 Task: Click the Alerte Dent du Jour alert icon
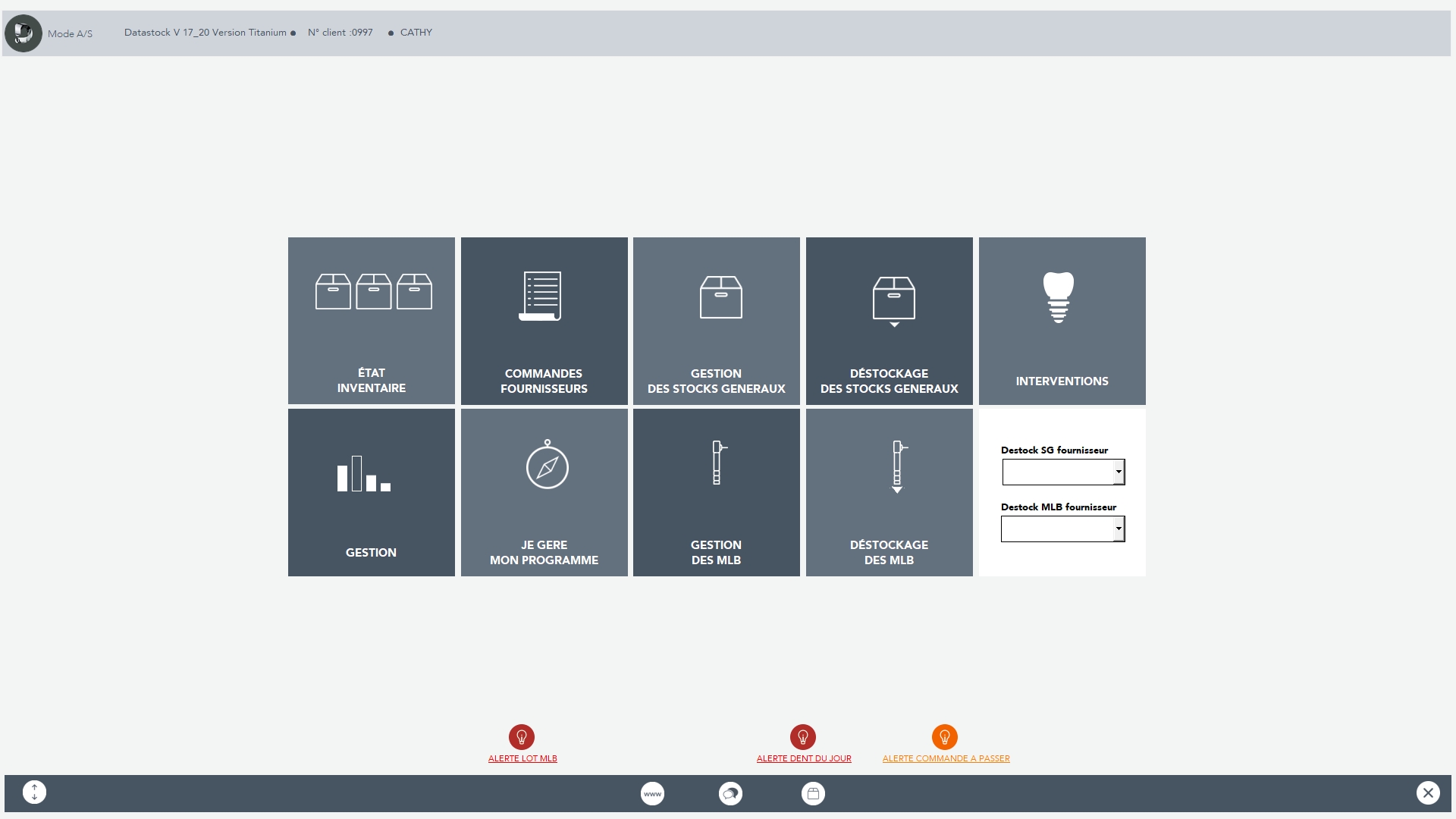point(803,737)
